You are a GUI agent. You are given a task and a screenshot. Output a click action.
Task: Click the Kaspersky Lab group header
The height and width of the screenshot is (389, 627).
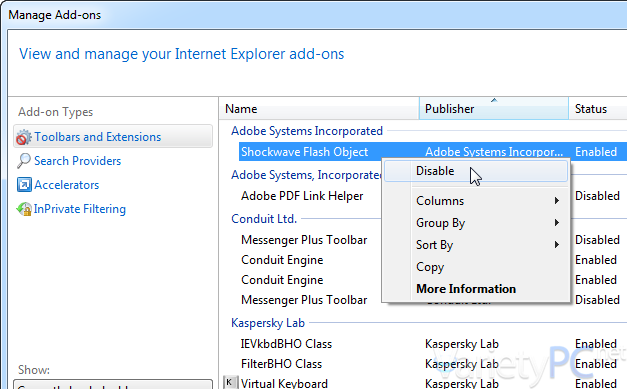tap(268, 323)
